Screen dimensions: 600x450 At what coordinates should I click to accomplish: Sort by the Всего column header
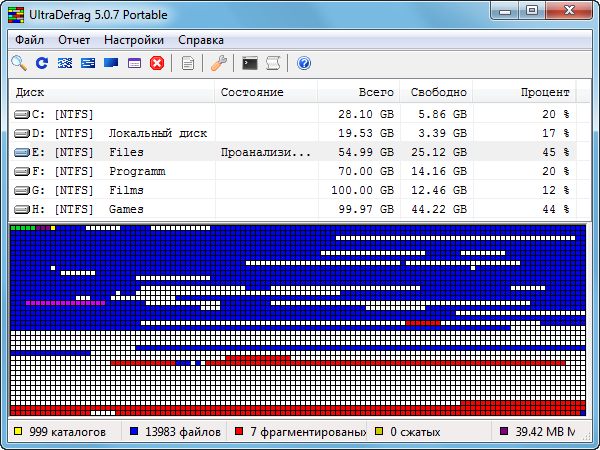point(359,92)
